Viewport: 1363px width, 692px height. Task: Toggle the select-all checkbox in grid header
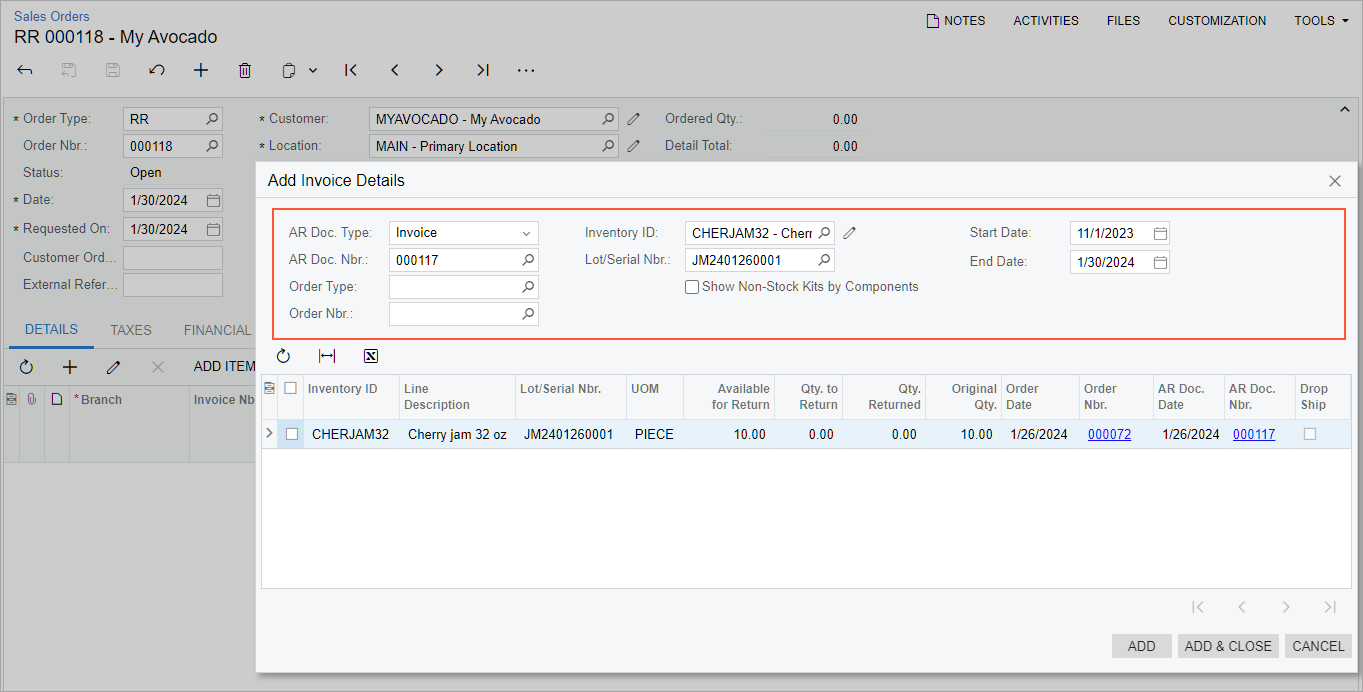[291, 388]
